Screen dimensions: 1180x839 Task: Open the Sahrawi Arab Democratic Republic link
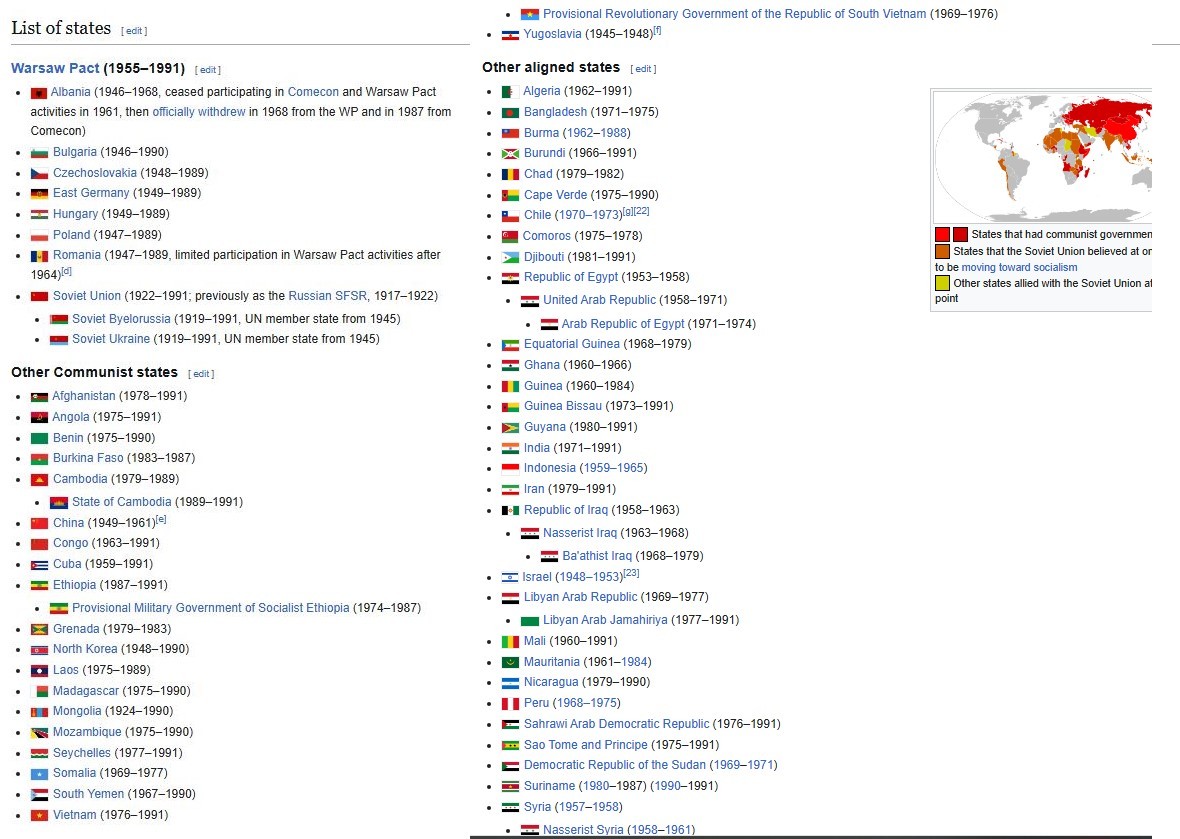(x=616, y=724)
